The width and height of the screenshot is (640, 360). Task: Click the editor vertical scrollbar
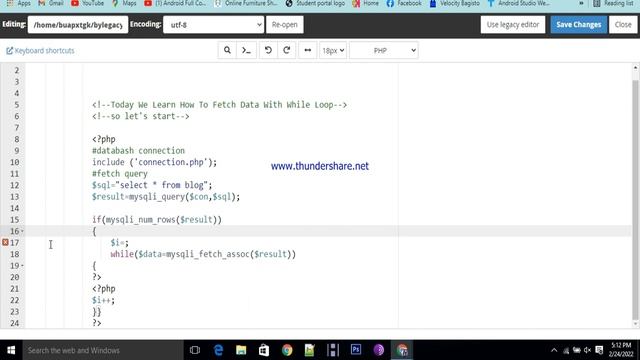click(x=636, y=200)
